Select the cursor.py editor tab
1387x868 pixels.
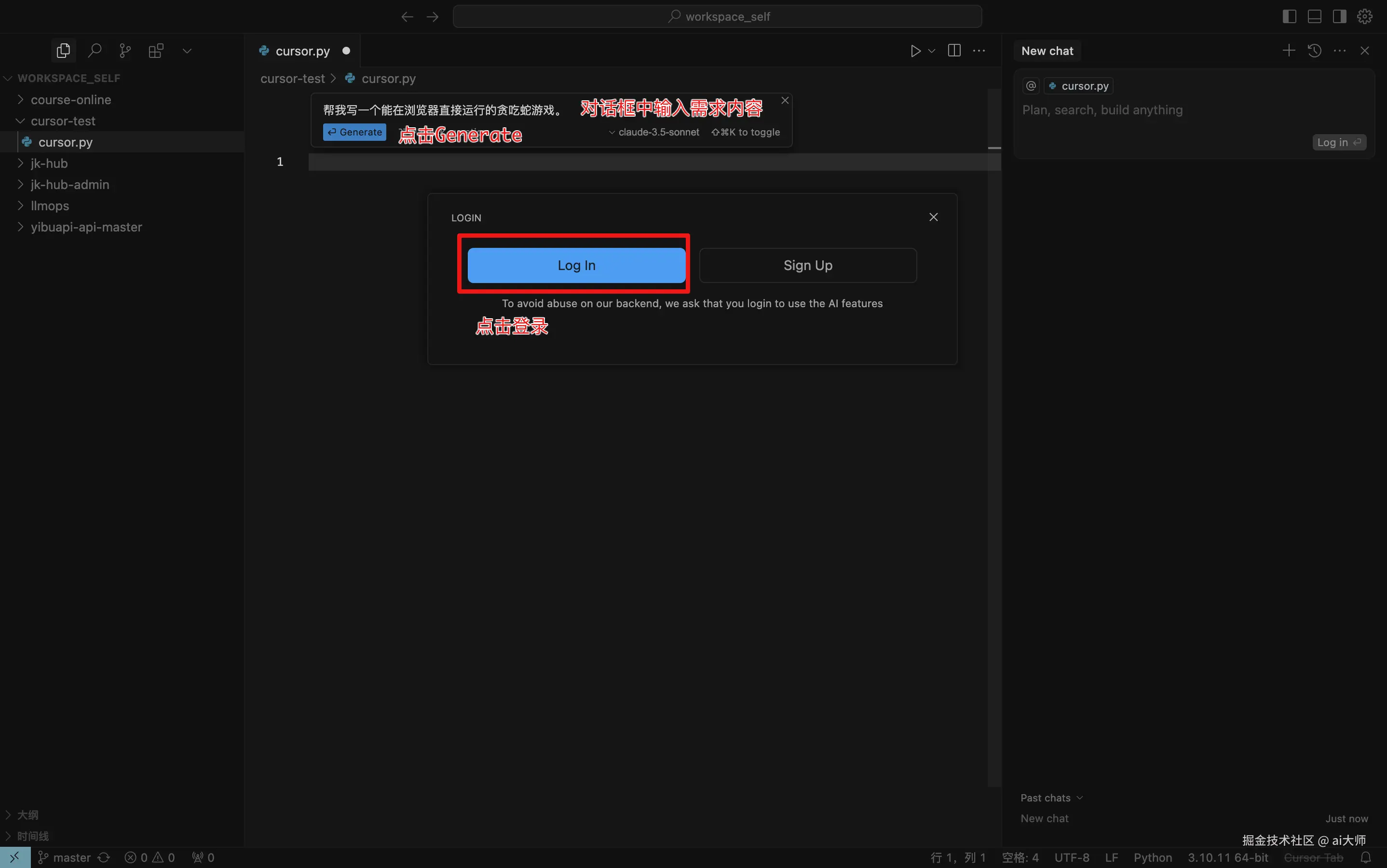pyautogui.click(x=302, y=51)
